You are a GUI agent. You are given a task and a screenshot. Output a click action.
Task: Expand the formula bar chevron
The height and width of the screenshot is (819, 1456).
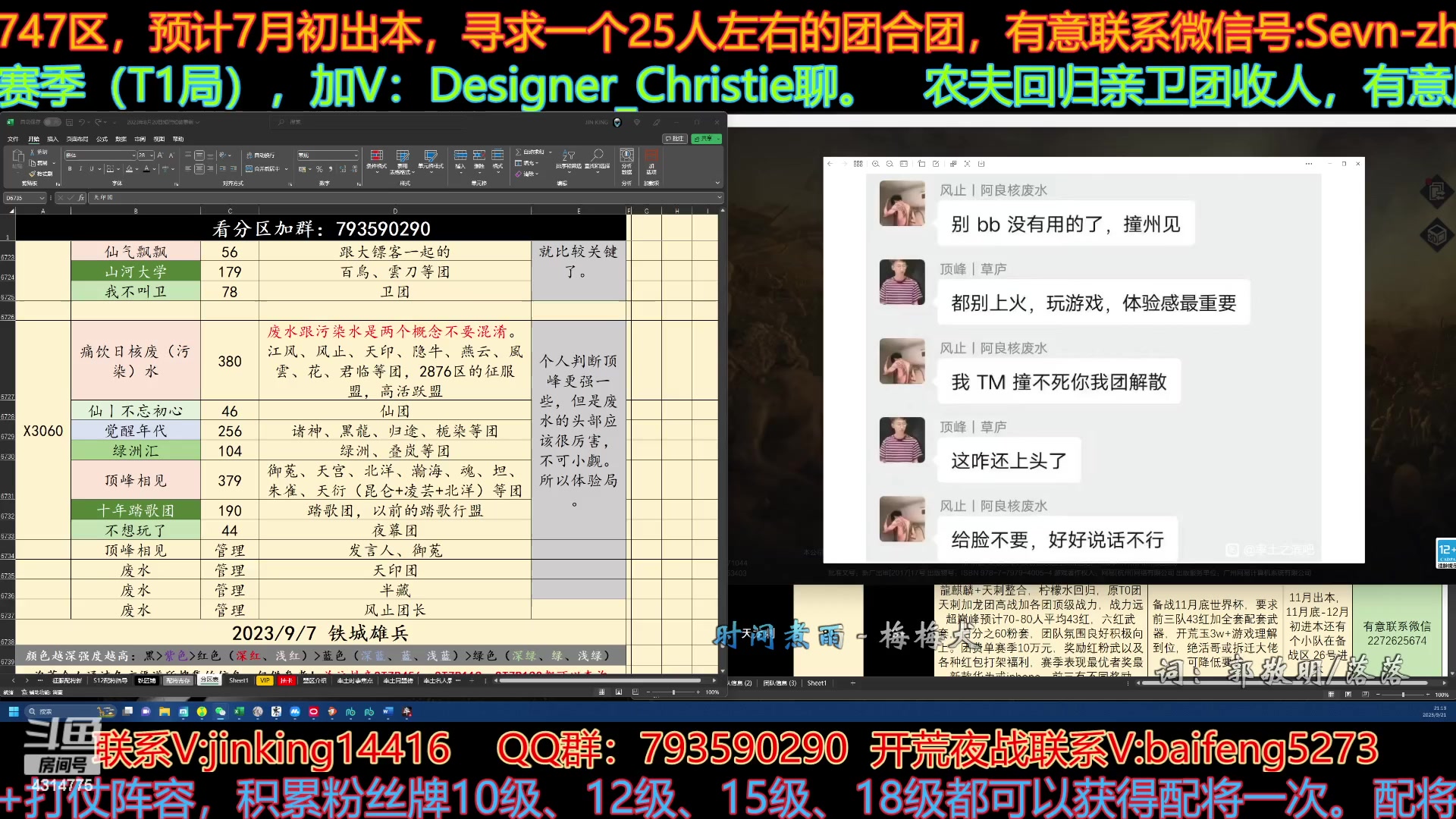pos(719,198)
